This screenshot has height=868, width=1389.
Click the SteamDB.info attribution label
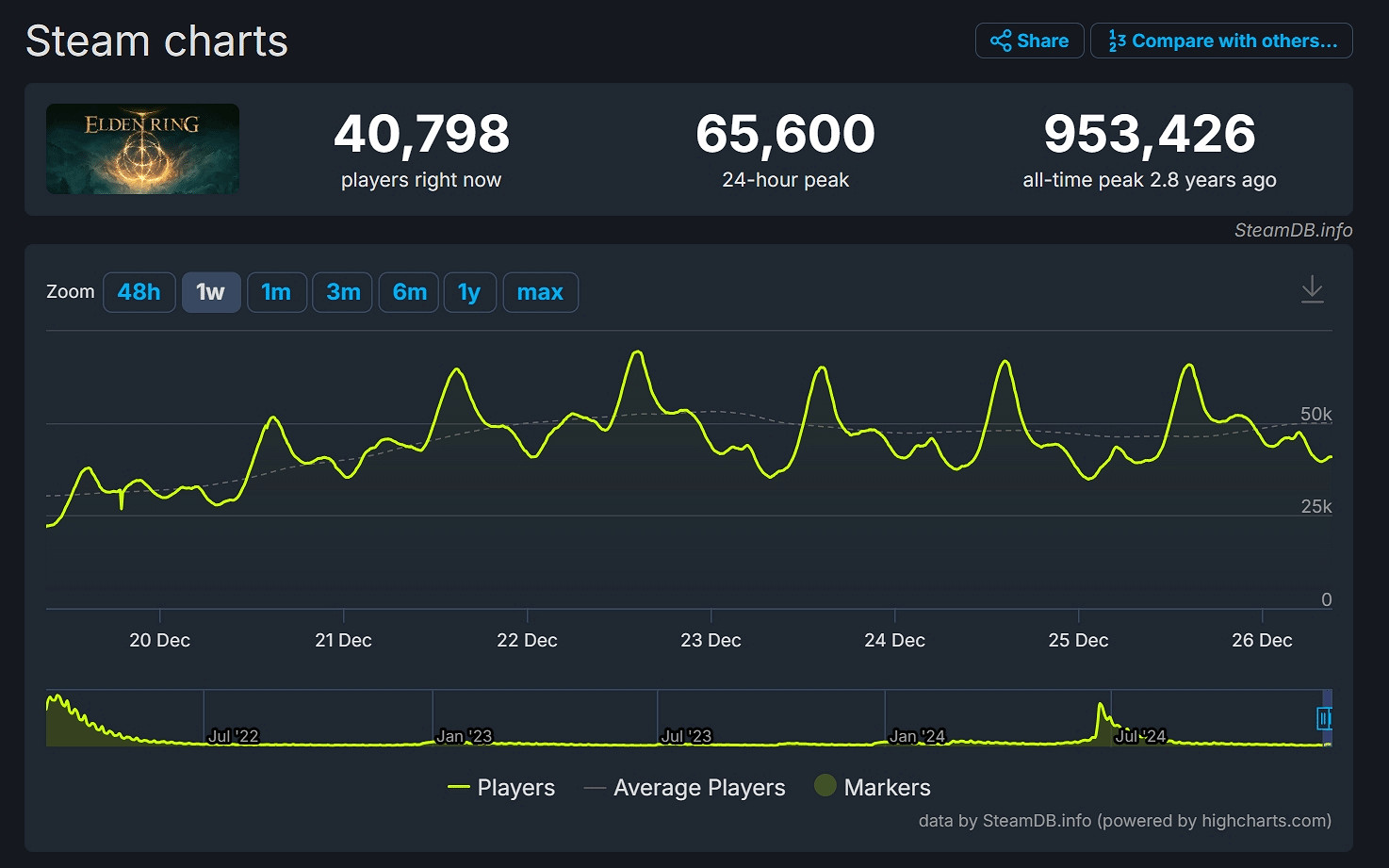pyautogui.click(x=1293, y=230)
